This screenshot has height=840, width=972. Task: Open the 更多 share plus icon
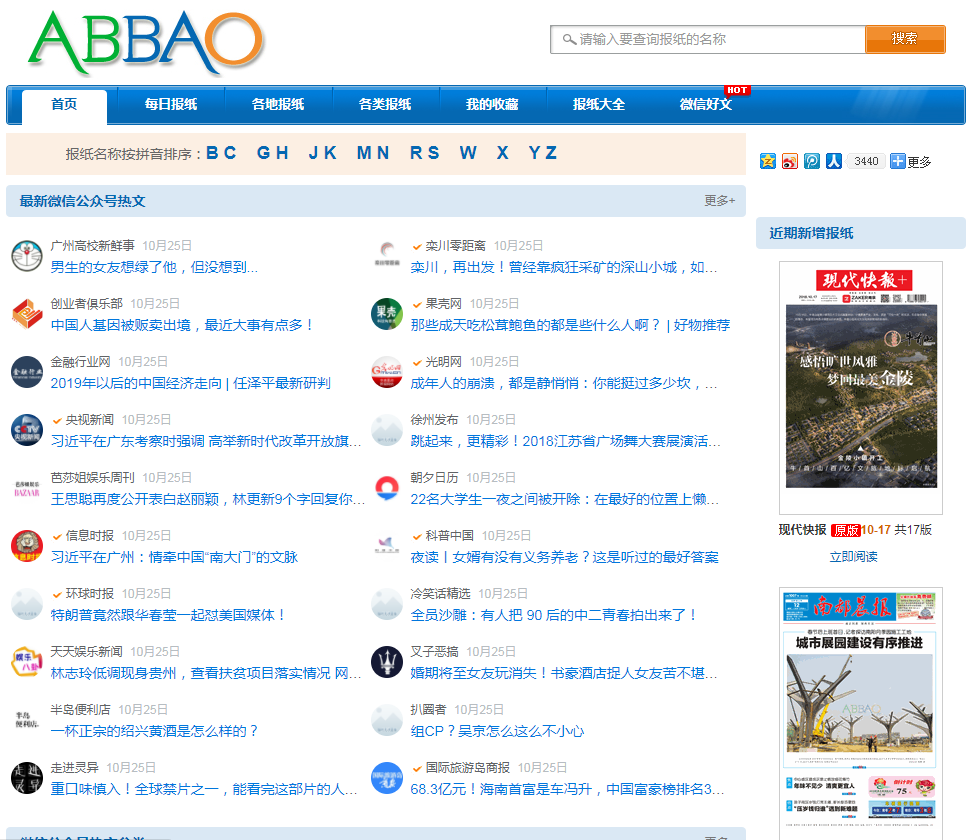click(x=897, y=162)
